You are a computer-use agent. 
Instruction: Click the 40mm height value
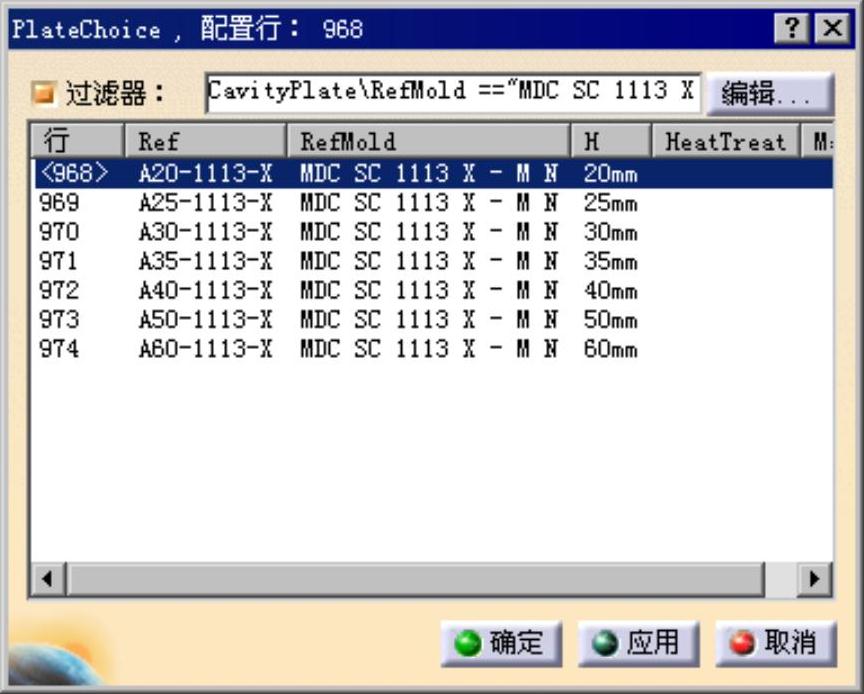point(611,290)
